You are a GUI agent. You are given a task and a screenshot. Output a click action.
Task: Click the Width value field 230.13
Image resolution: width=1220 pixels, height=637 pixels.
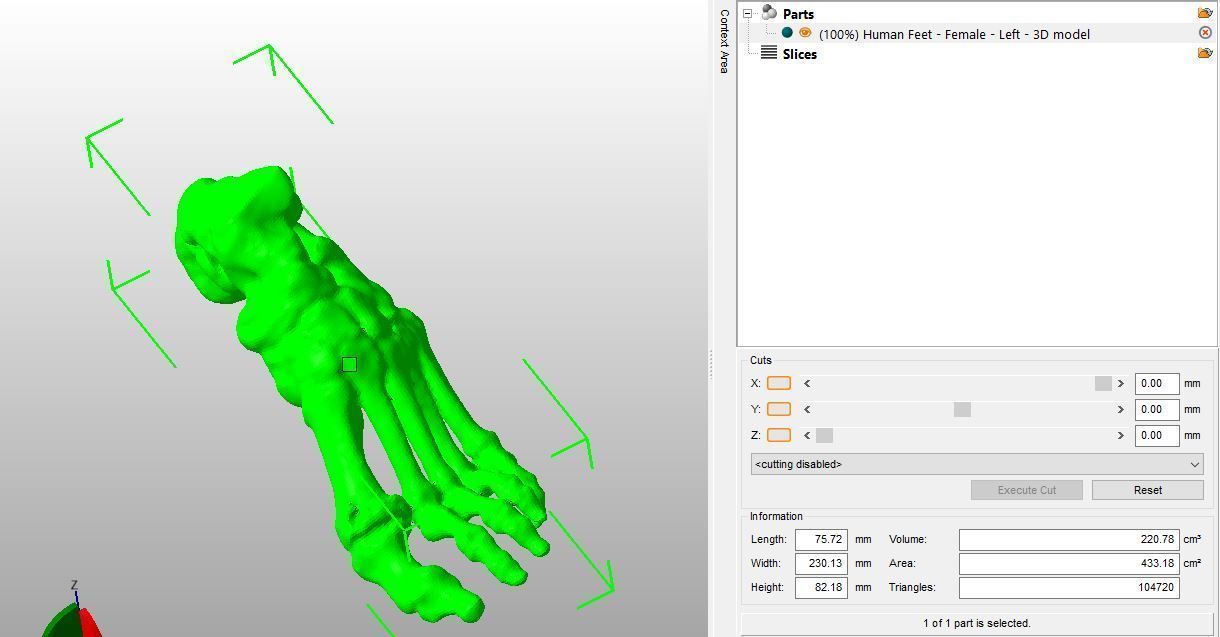pos(821,563)
